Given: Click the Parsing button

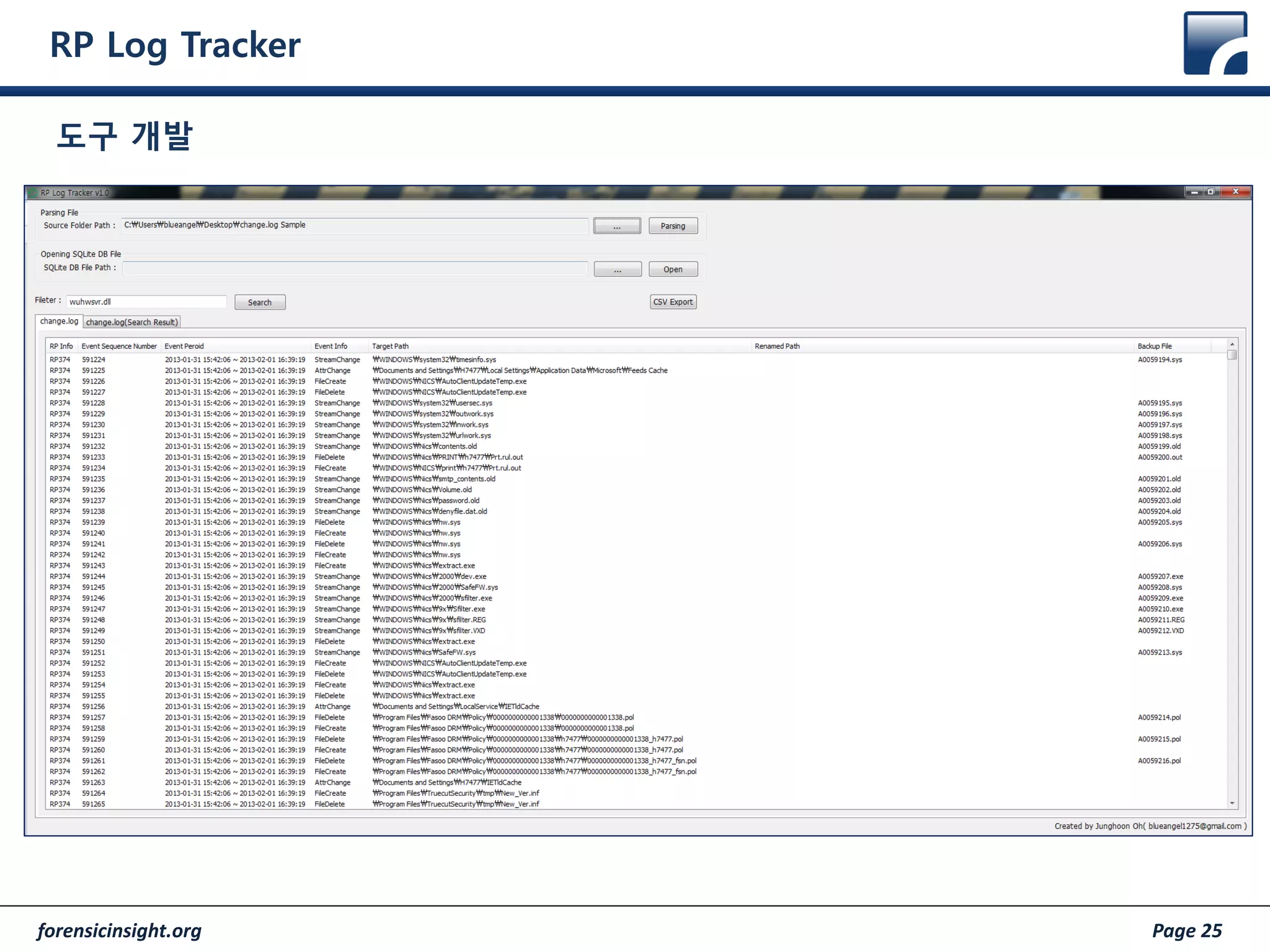Looking at the screenshot, I should coord(673,226).
